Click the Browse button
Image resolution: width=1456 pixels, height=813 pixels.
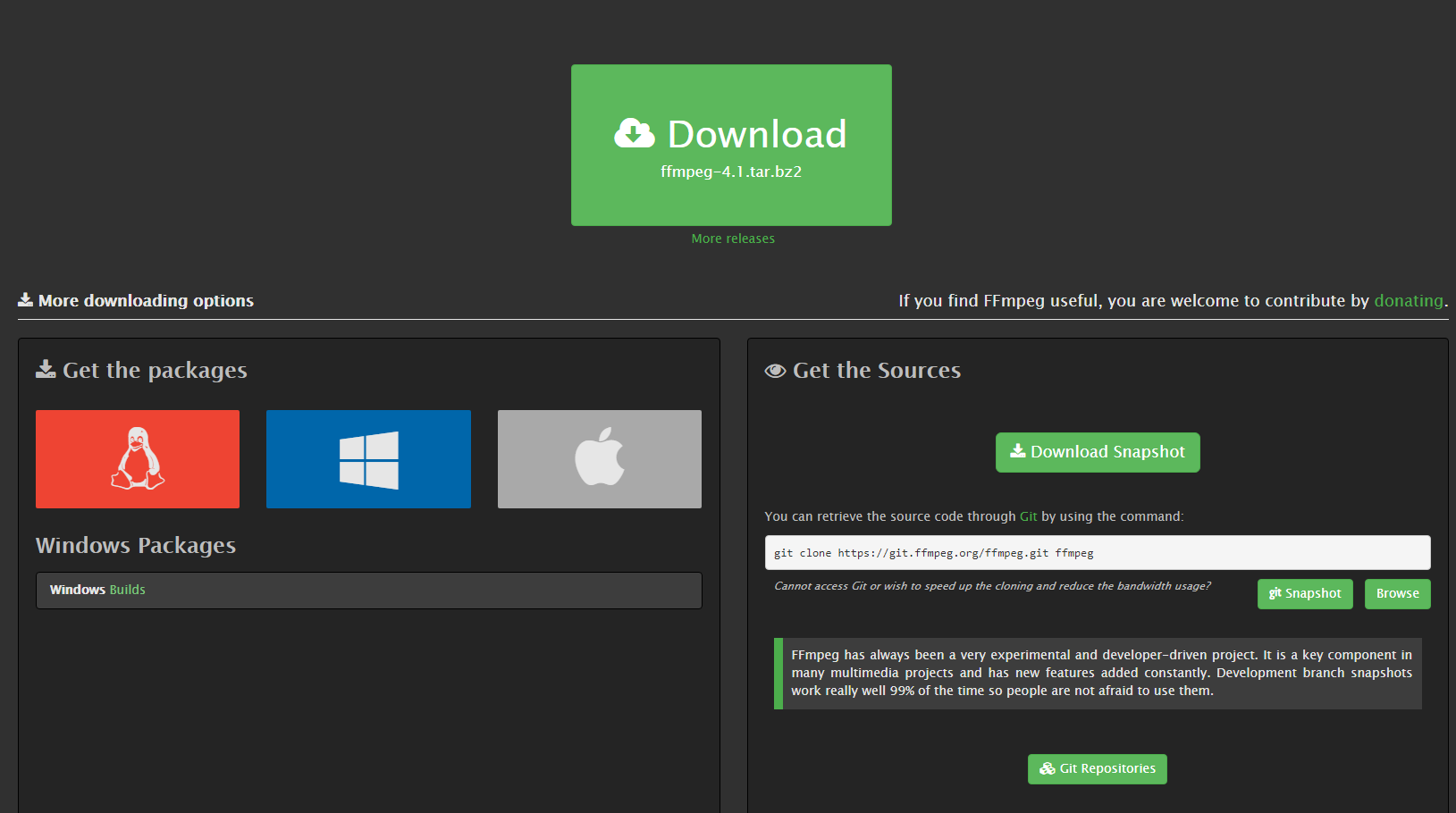tap(1398, 594)
